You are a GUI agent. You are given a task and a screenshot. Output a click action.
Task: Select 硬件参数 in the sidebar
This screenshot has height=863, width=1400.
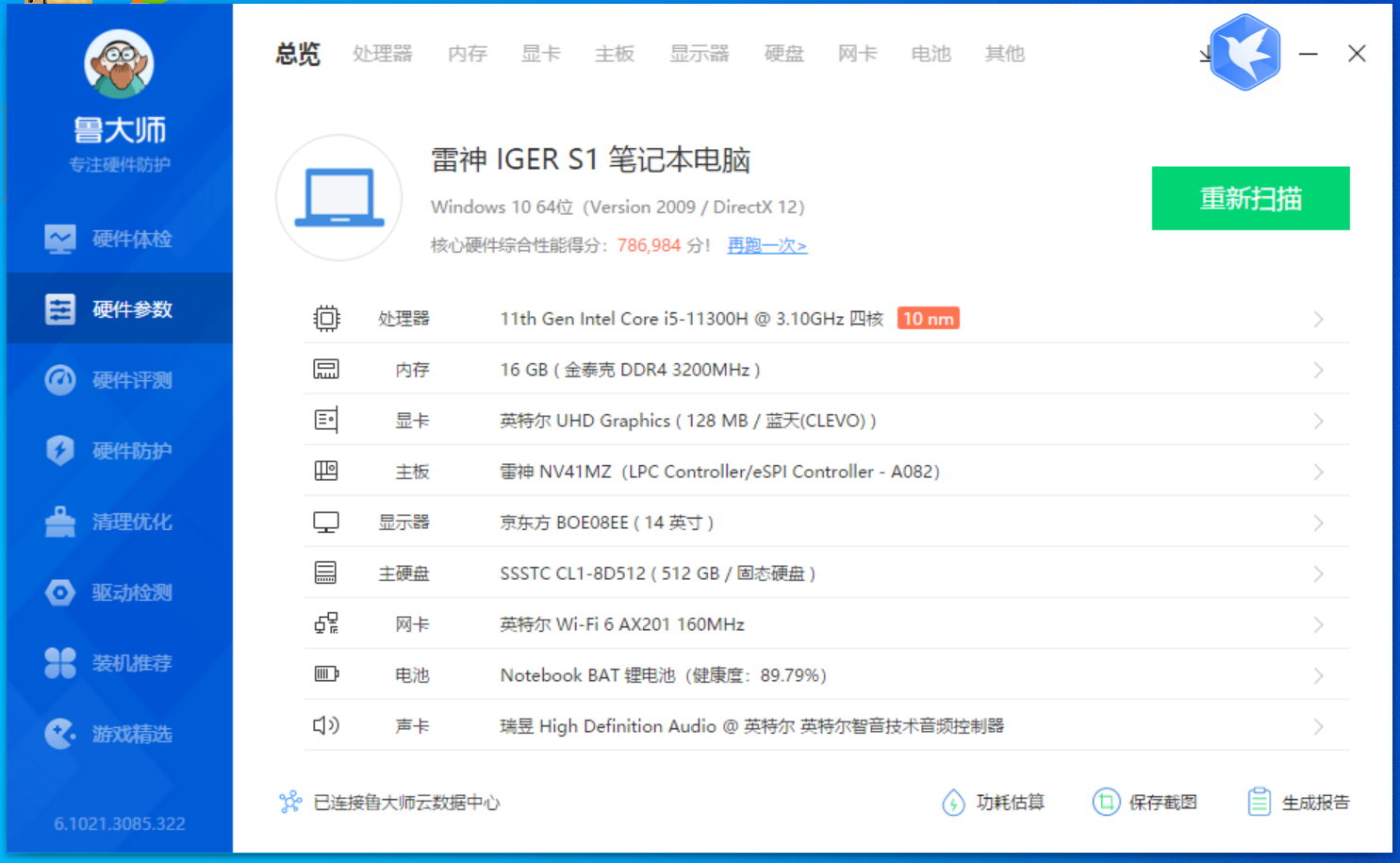tap(120, 309)
